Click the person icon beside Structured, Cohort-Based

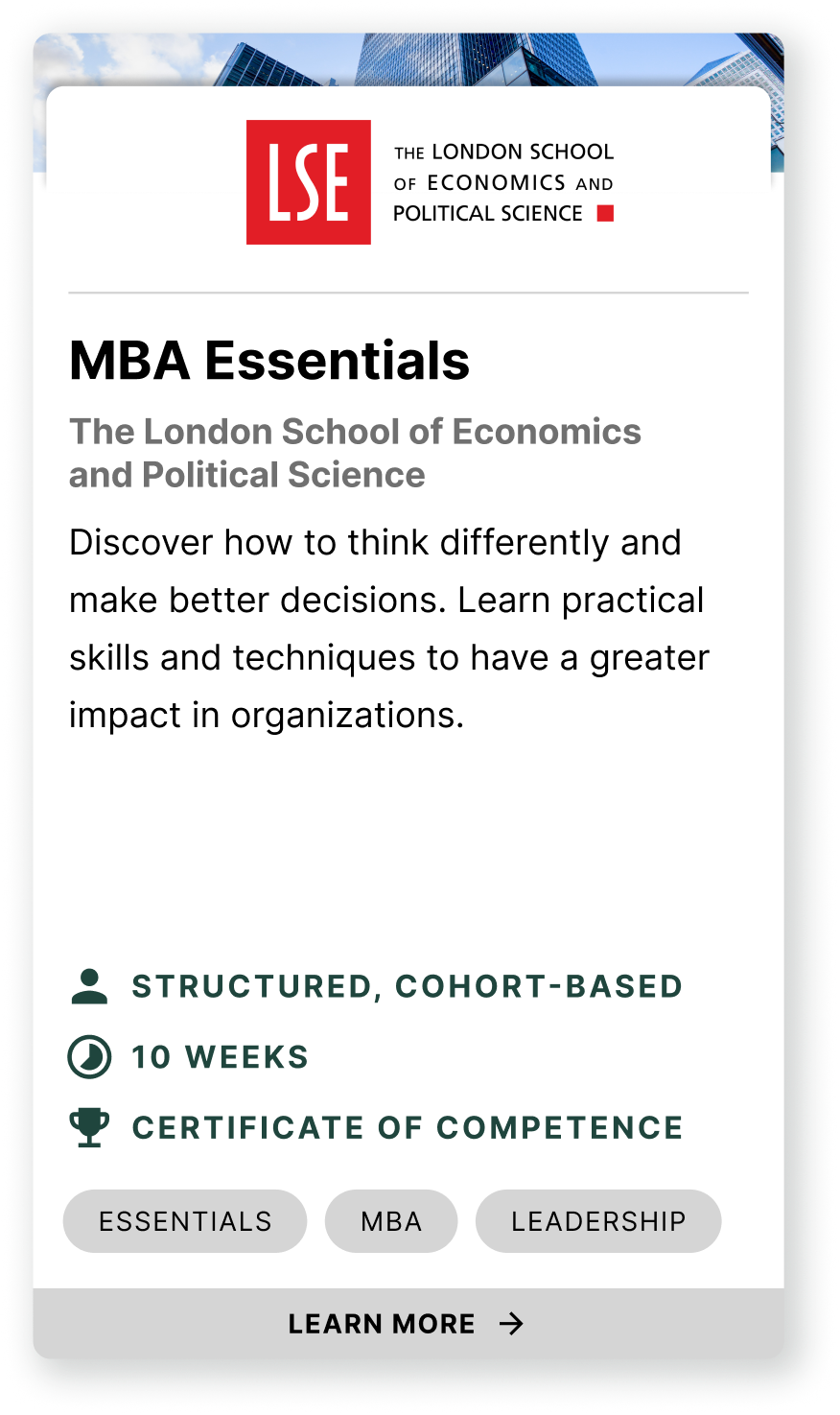89,986
